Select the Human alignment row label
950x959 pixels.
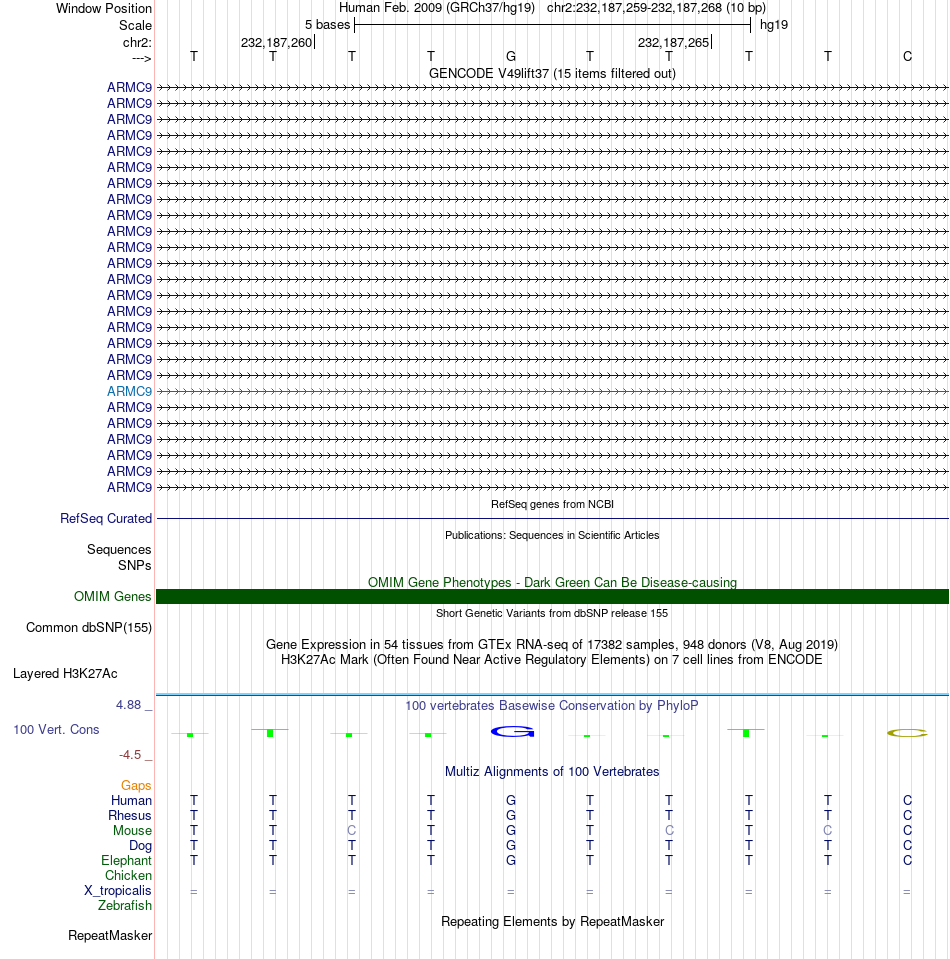[131, 801]
